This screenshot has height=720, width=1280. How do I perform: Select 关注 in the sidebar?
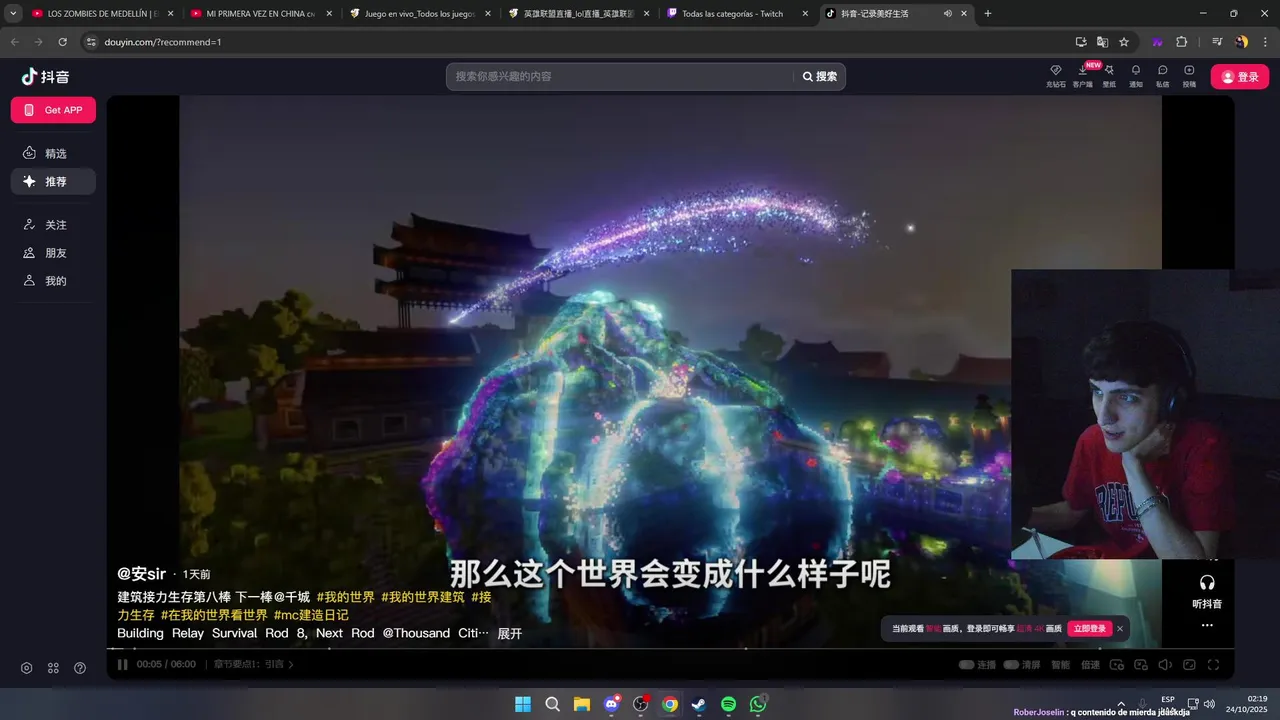[53, 225]
